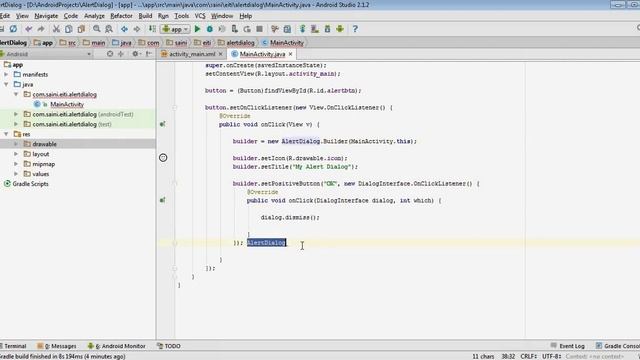Click the AVD Manager icon
Image resolution: width=640 pixels, height=360 pixels.
315,29
